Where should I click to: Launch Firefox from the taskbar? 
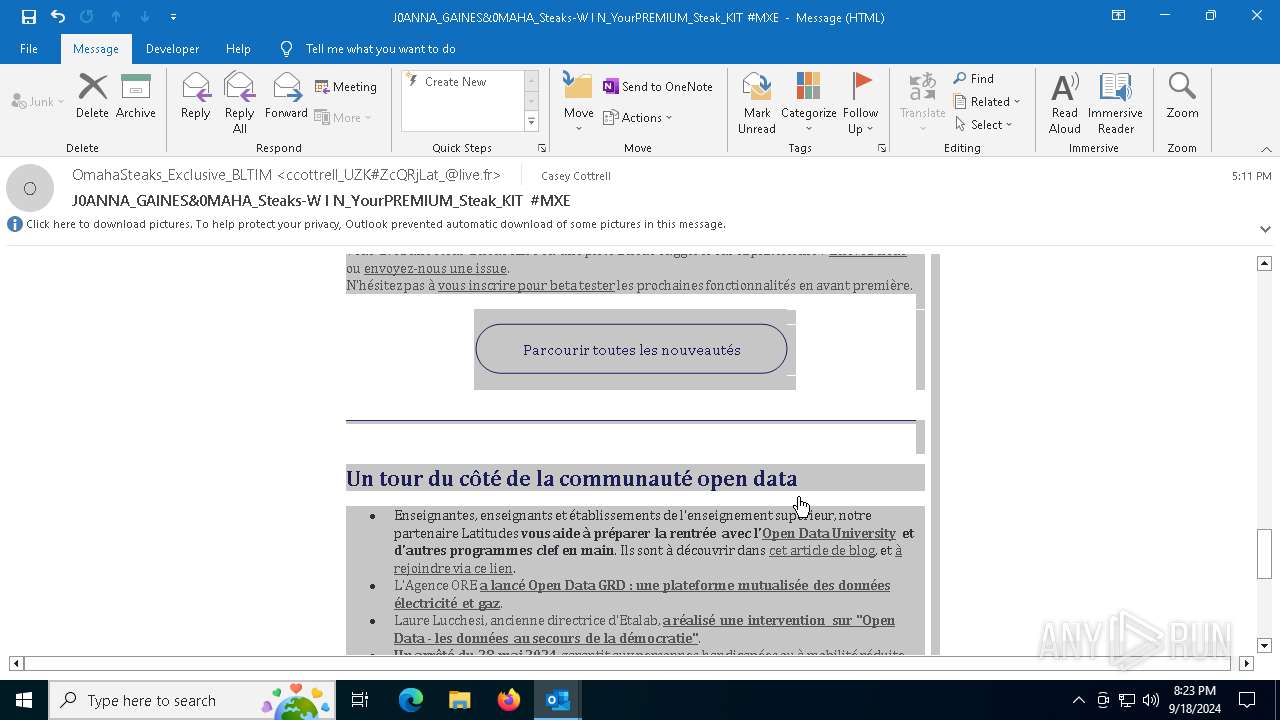[509, 700]
